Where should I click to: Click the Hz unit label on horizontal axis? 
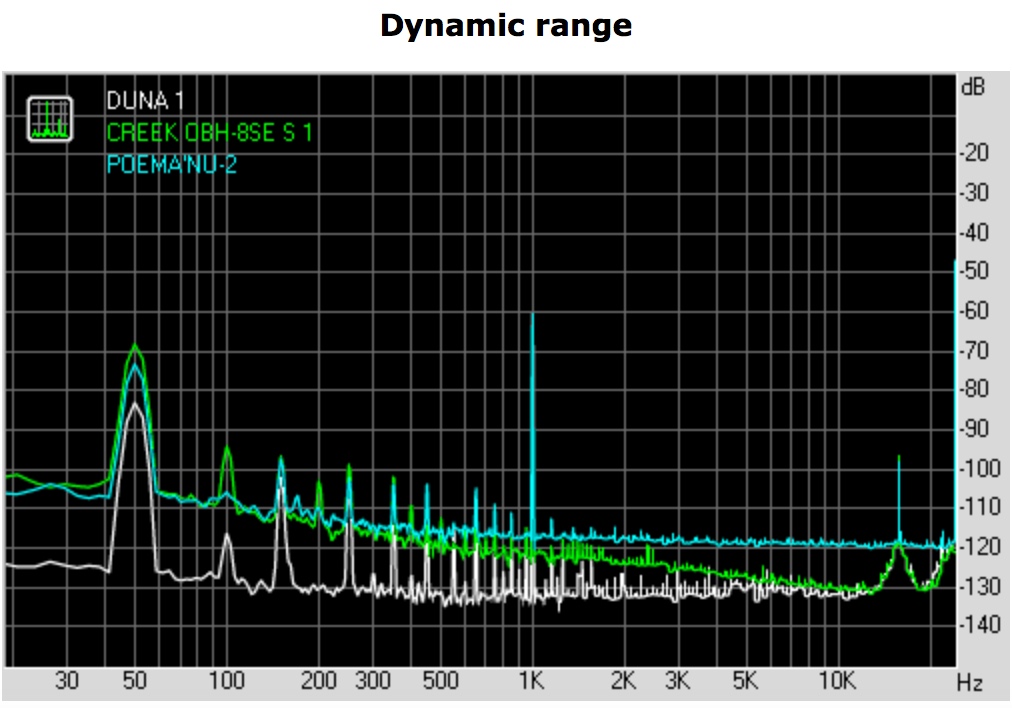point(969,684)
